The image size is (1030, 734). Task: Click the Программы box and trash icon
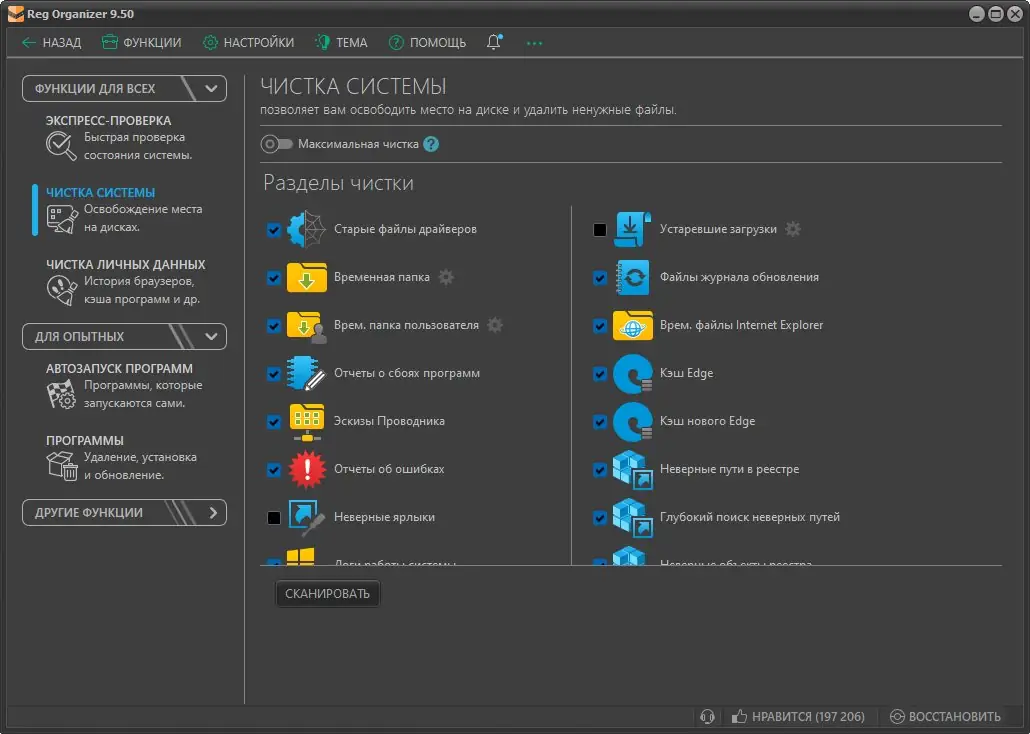[62, 466]
